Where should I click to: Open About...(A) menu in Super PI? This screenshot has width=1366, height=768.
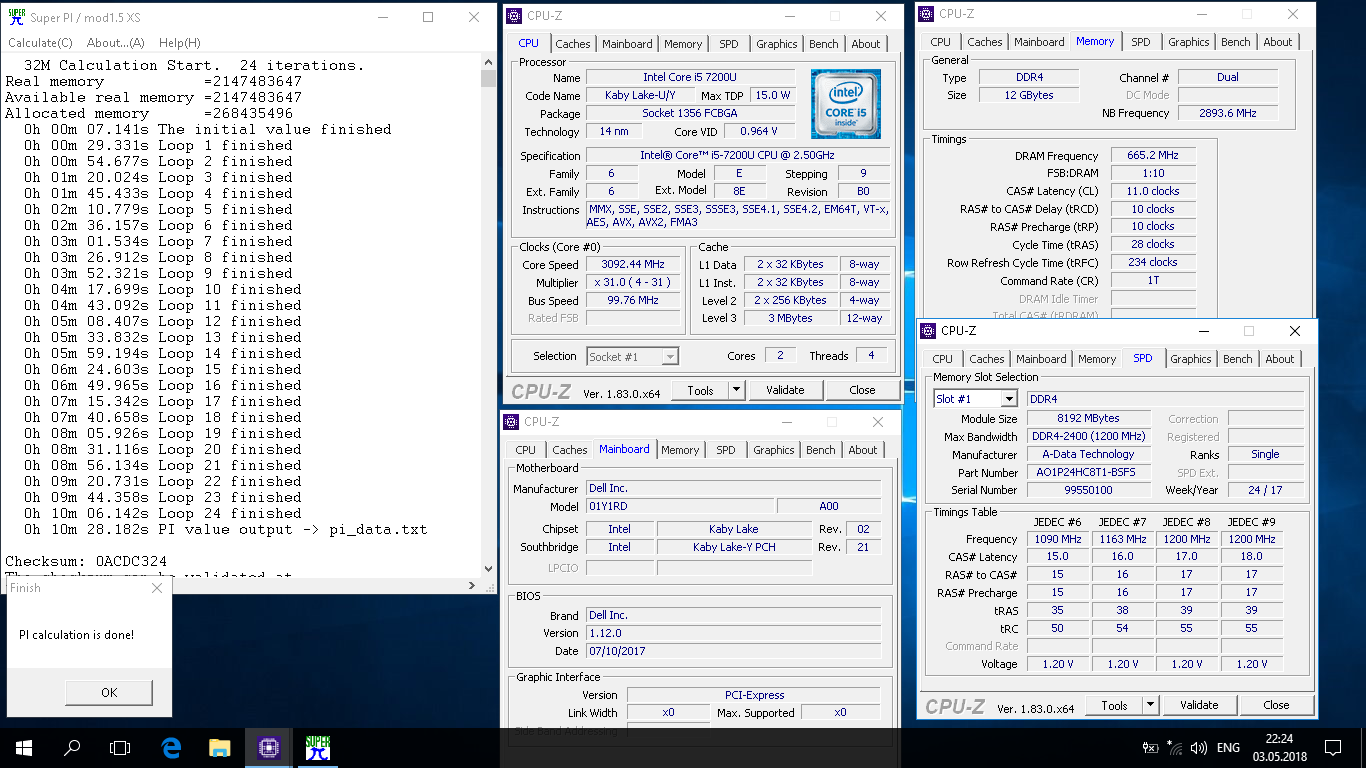[x=115, y=43]
